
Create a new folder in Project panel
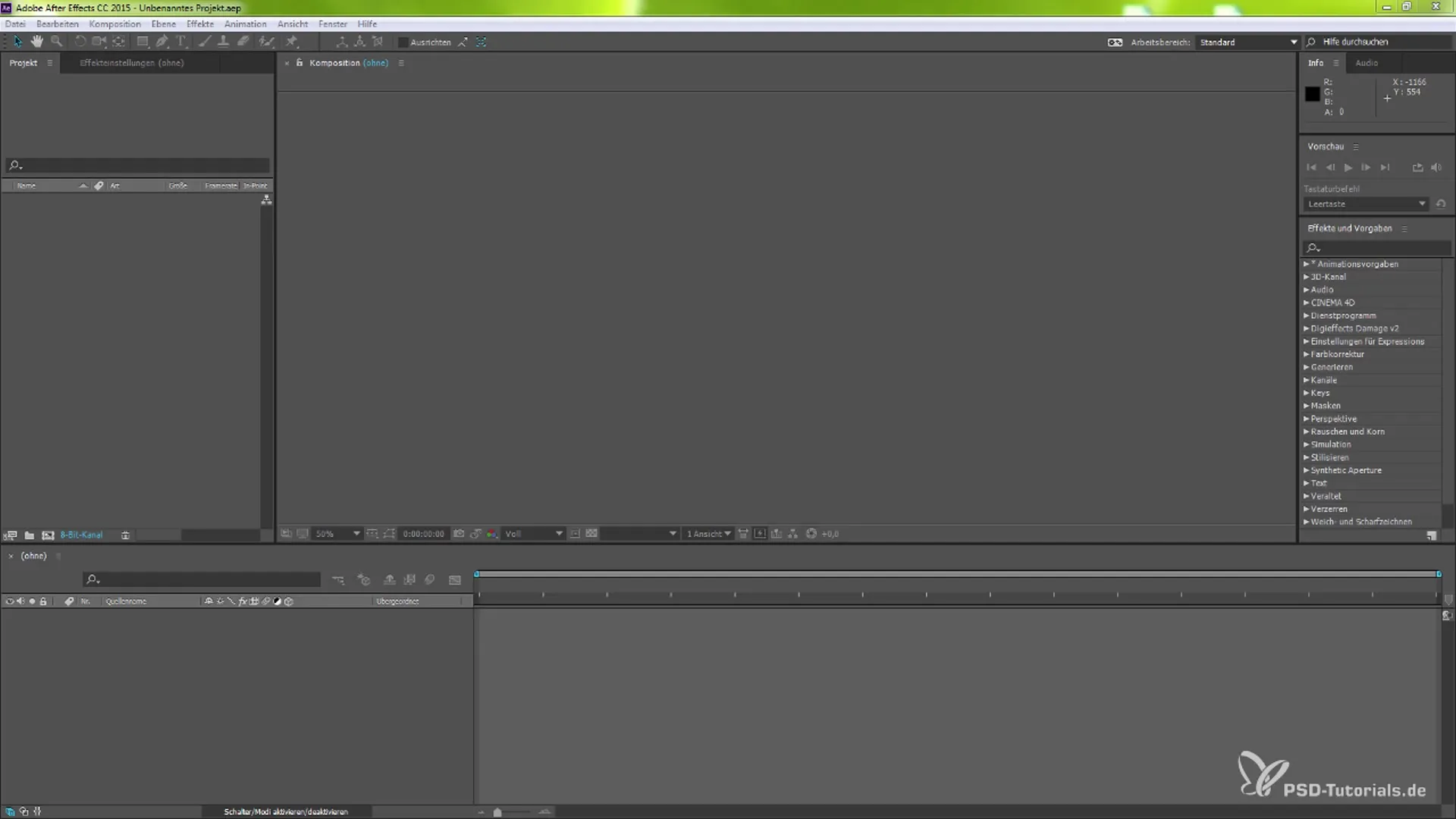click(29, 535)
